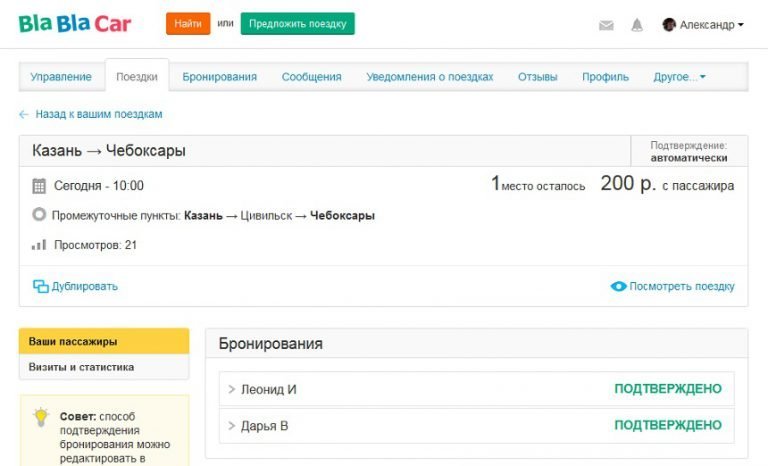Click the calendar icon beside trip date

click(40, 186)
